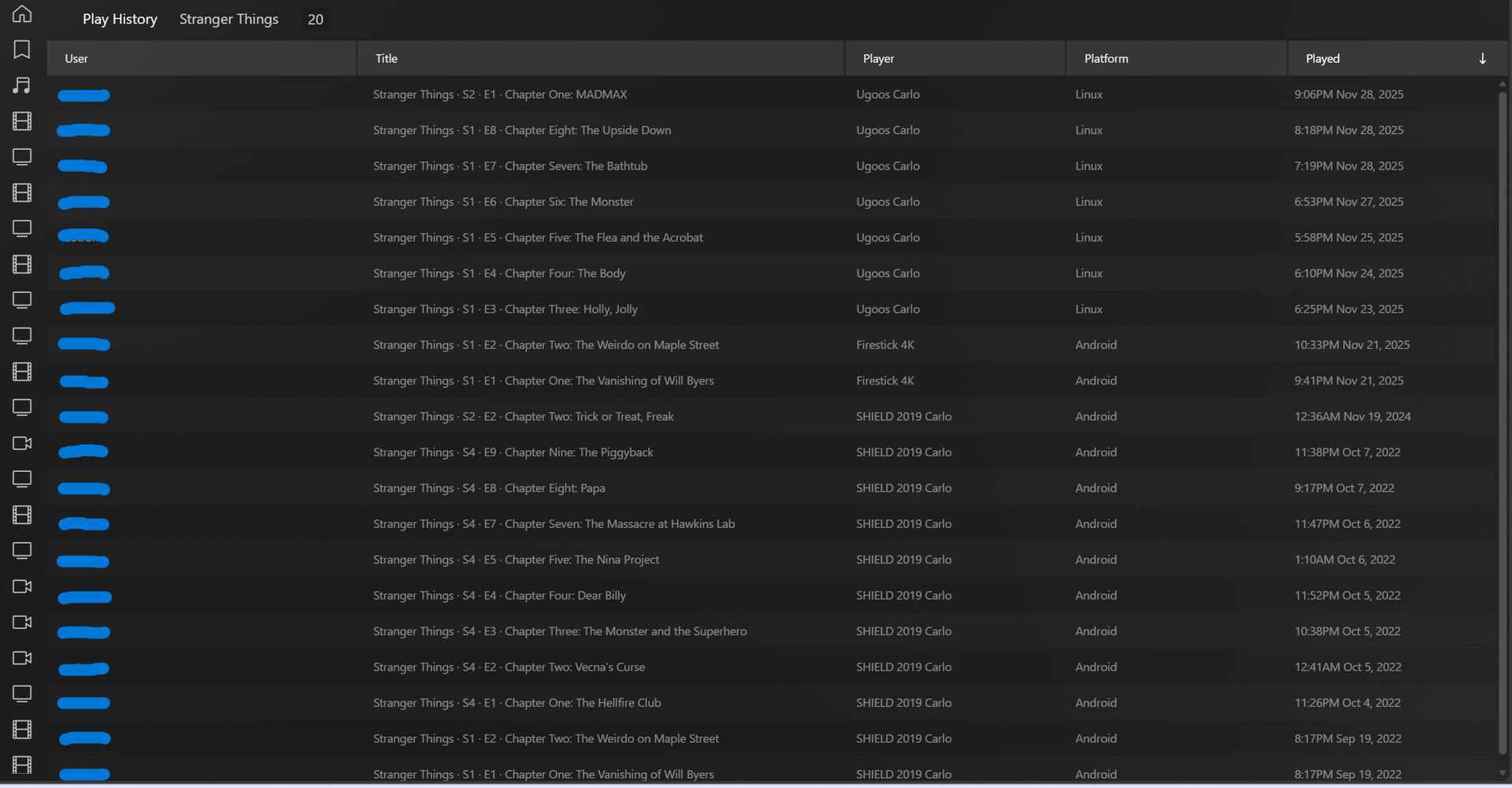Select "The Monster and the Superhero" title
Viewport: 1512px width, 788px height.
pos(665,631)
